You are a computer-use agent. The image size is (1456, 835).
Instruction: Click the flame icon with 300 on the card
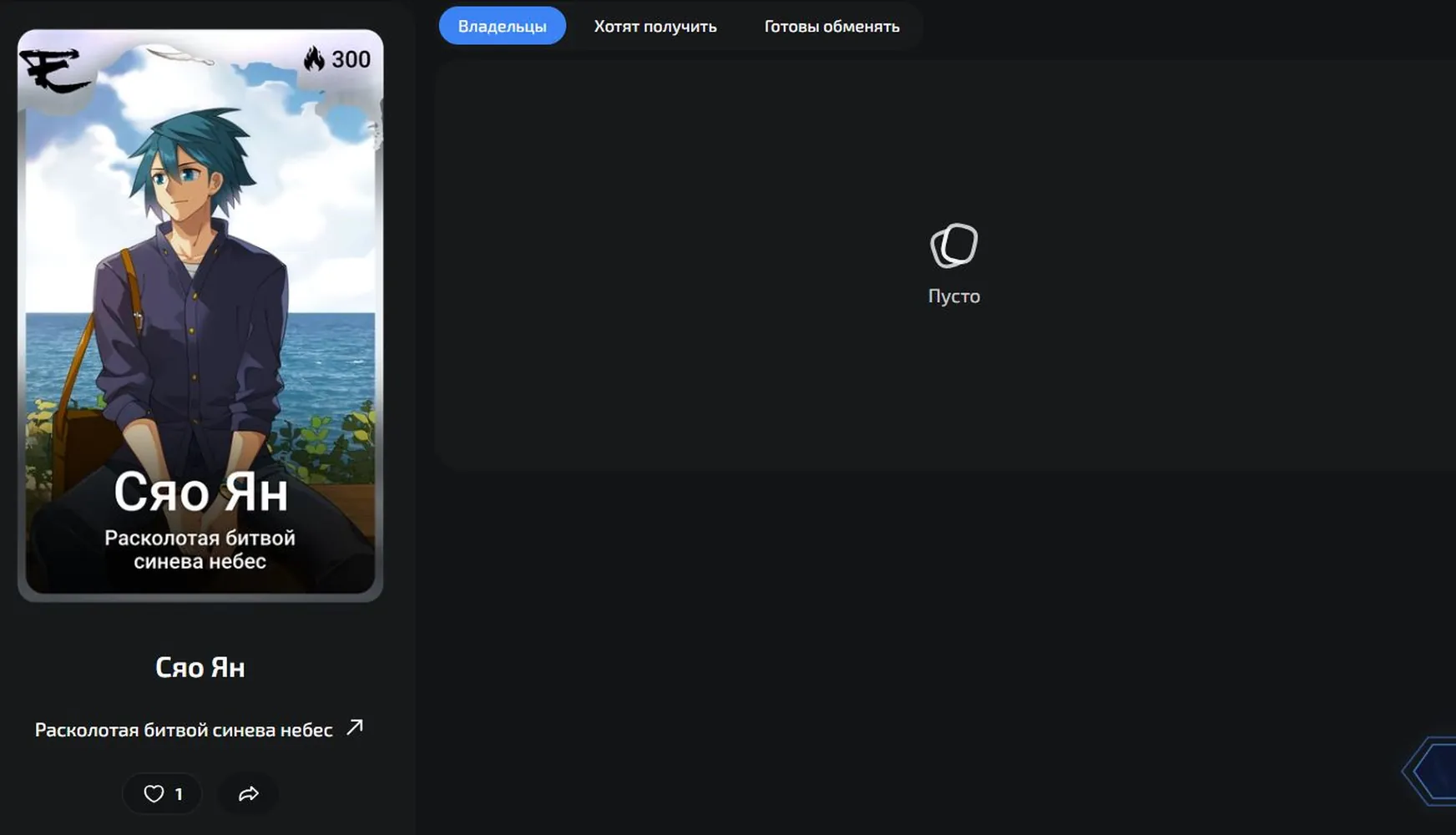pyautogui.click(x=336, y=59)
